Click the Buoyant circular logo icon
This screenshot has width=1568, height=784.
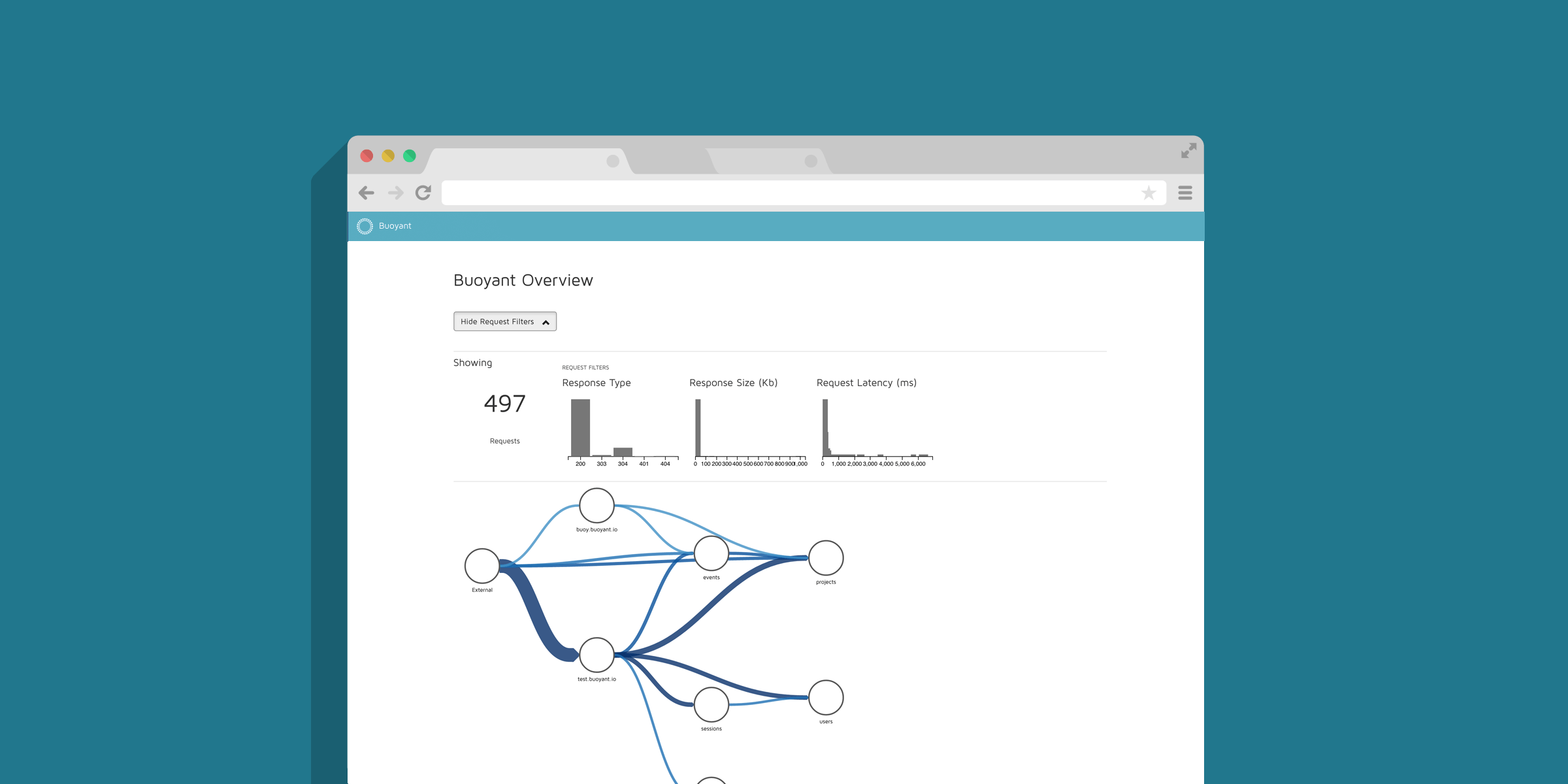pos(365,226)
